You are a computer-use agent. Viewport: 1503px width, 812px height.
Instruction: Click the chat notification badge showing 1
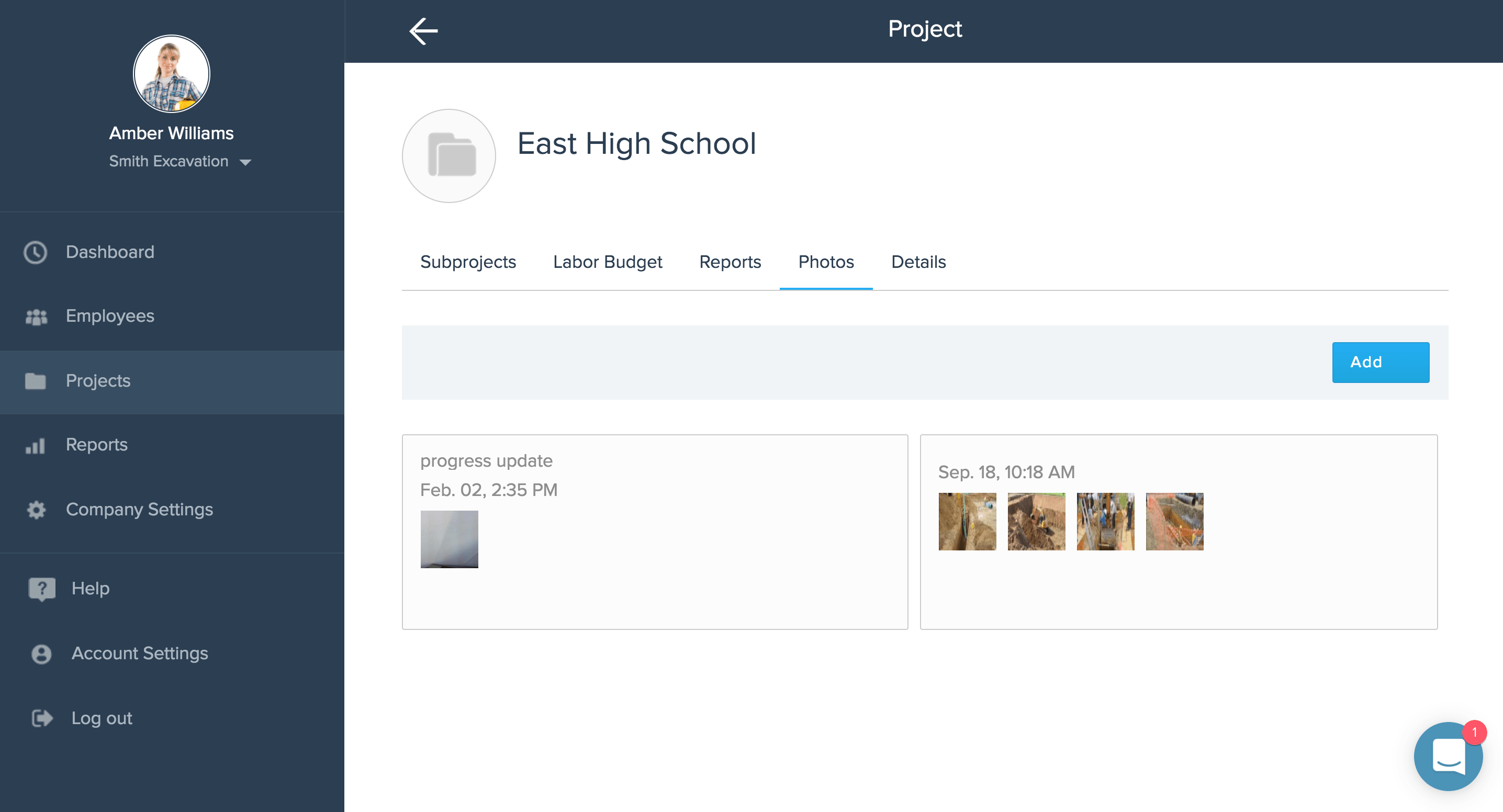[1474, 732]
